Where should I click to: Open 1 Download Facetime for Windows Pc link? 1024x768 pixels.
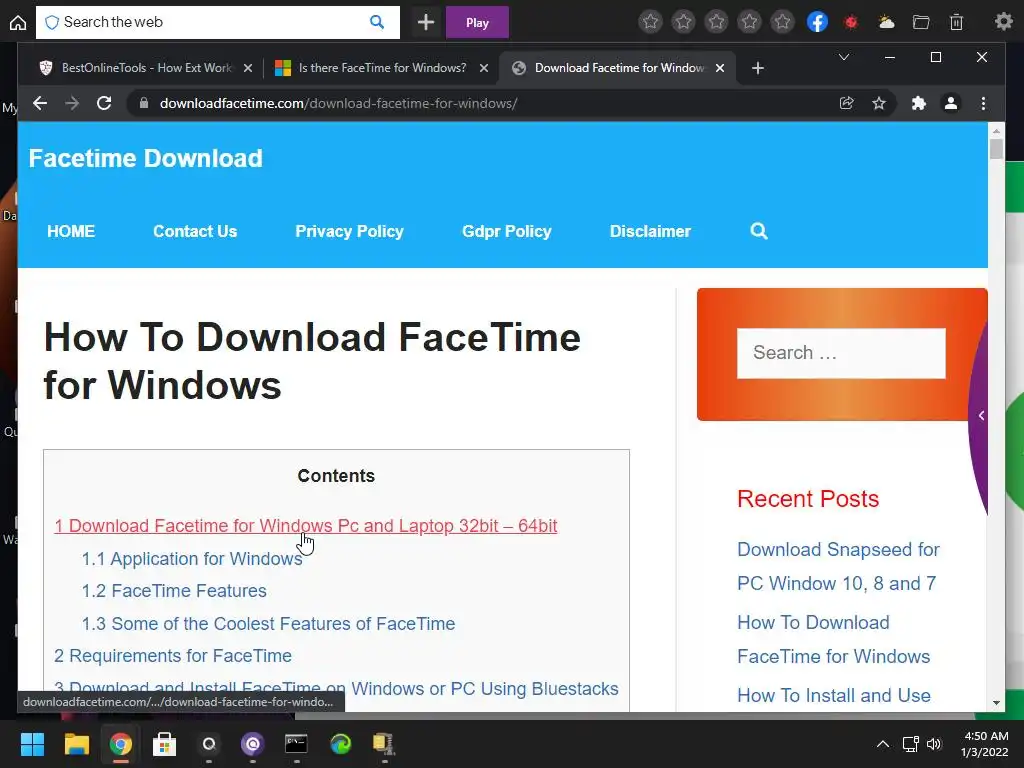pyautogui.click(x=306, y=526)
